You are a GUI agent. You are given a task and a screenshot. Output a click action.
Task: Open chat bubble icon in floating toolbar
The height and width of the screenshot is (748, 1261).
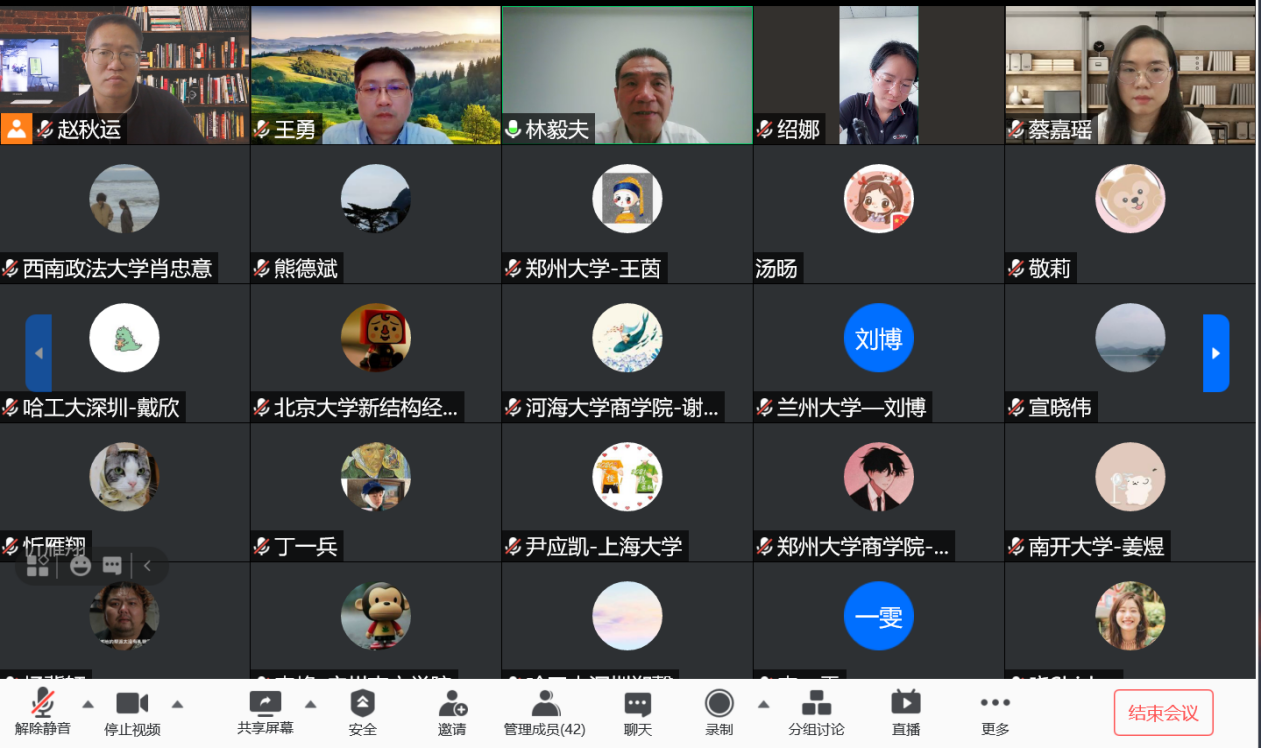point(112,566)
